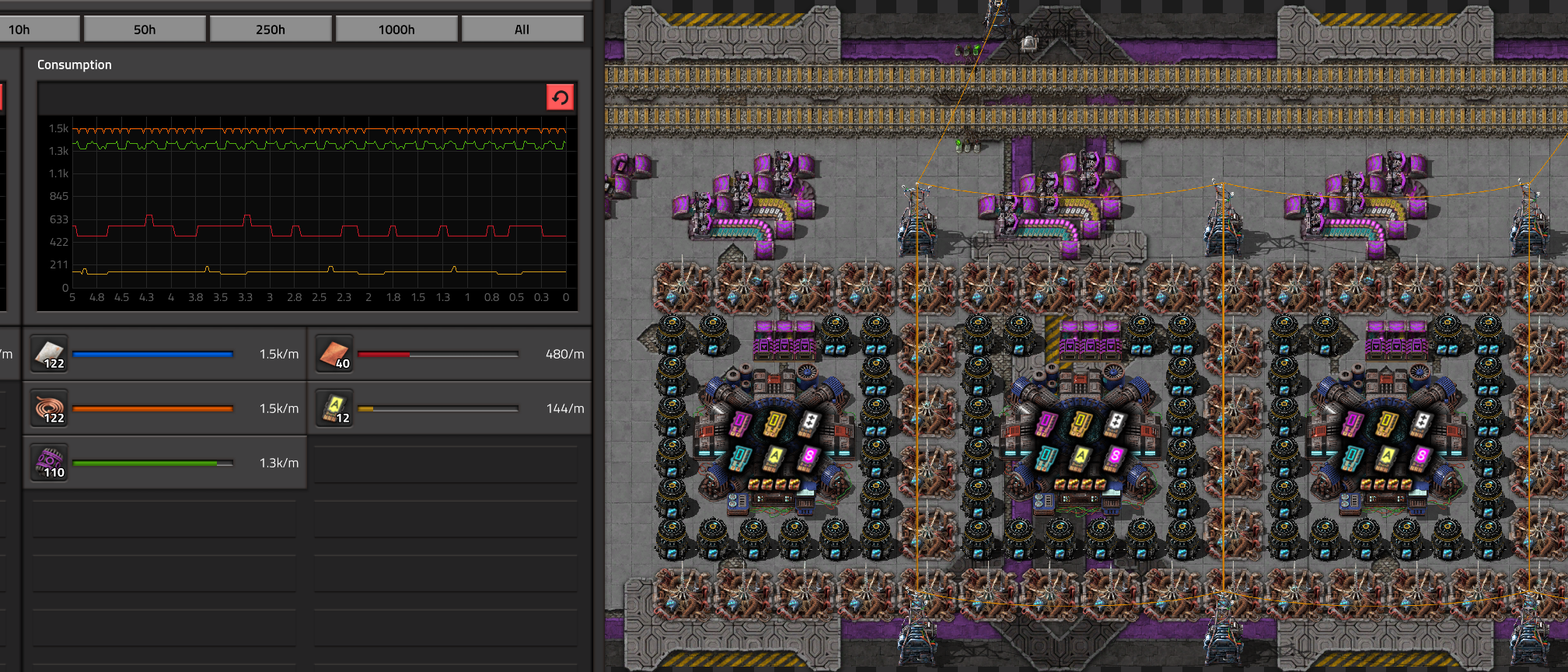Click the 144/m rate value
The image size is (1568, 672).
[564, 408]
